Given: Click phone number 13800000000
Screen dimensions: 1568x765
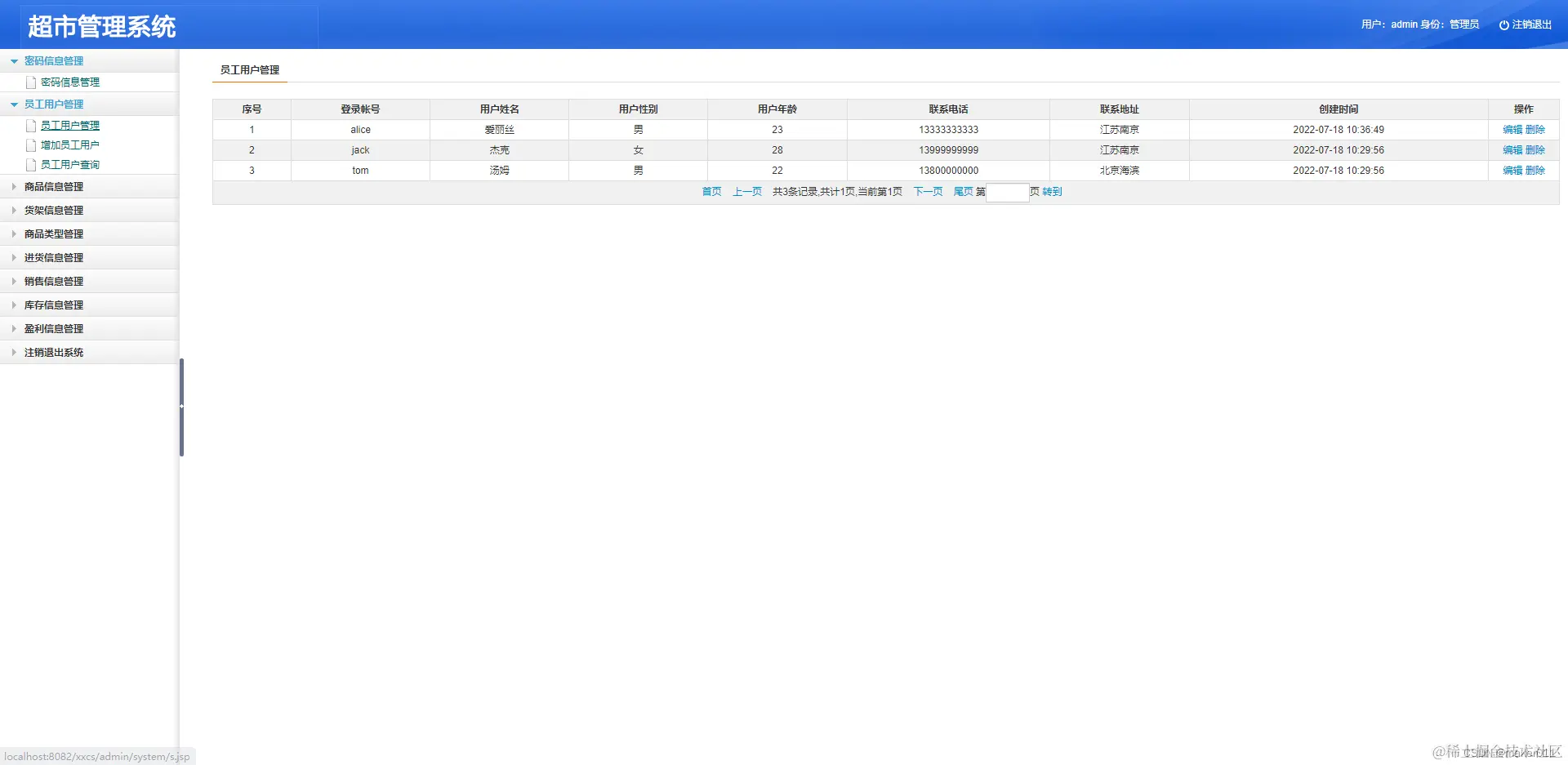Looking at the screenshot, I should 948,171.
